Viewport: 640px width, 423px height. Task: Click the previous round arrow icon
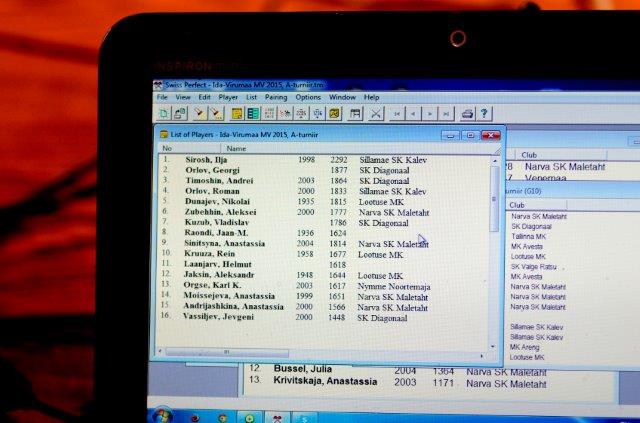pyautogui.click(x=414, y=114)
